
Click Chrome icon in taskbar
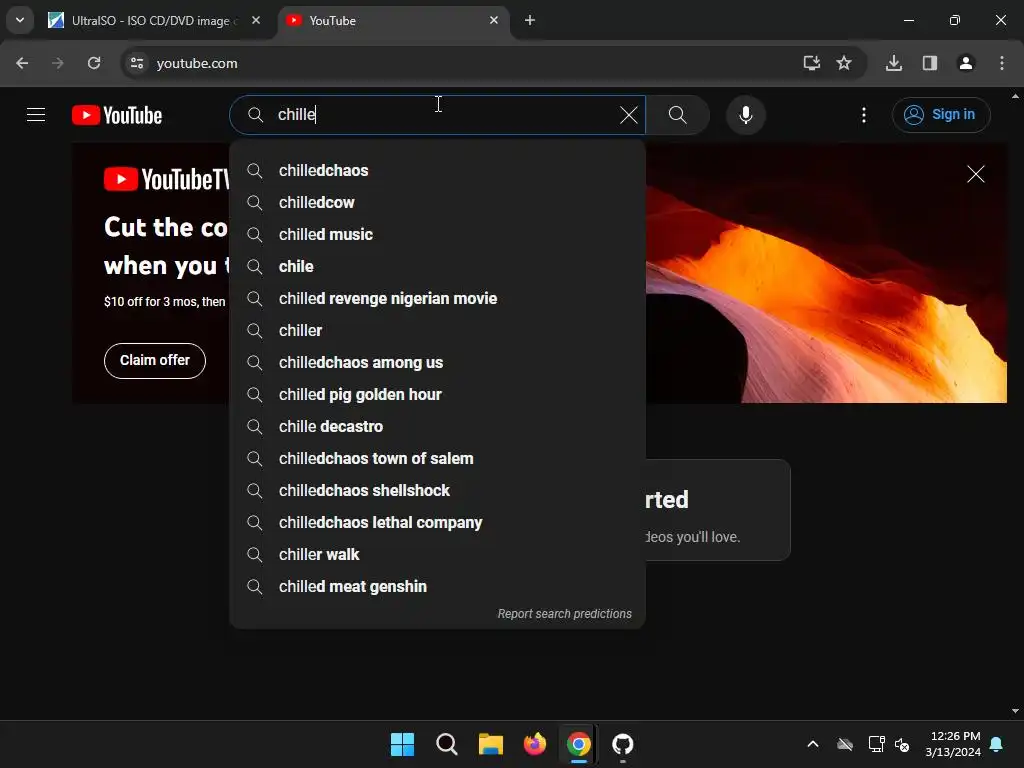579,744
